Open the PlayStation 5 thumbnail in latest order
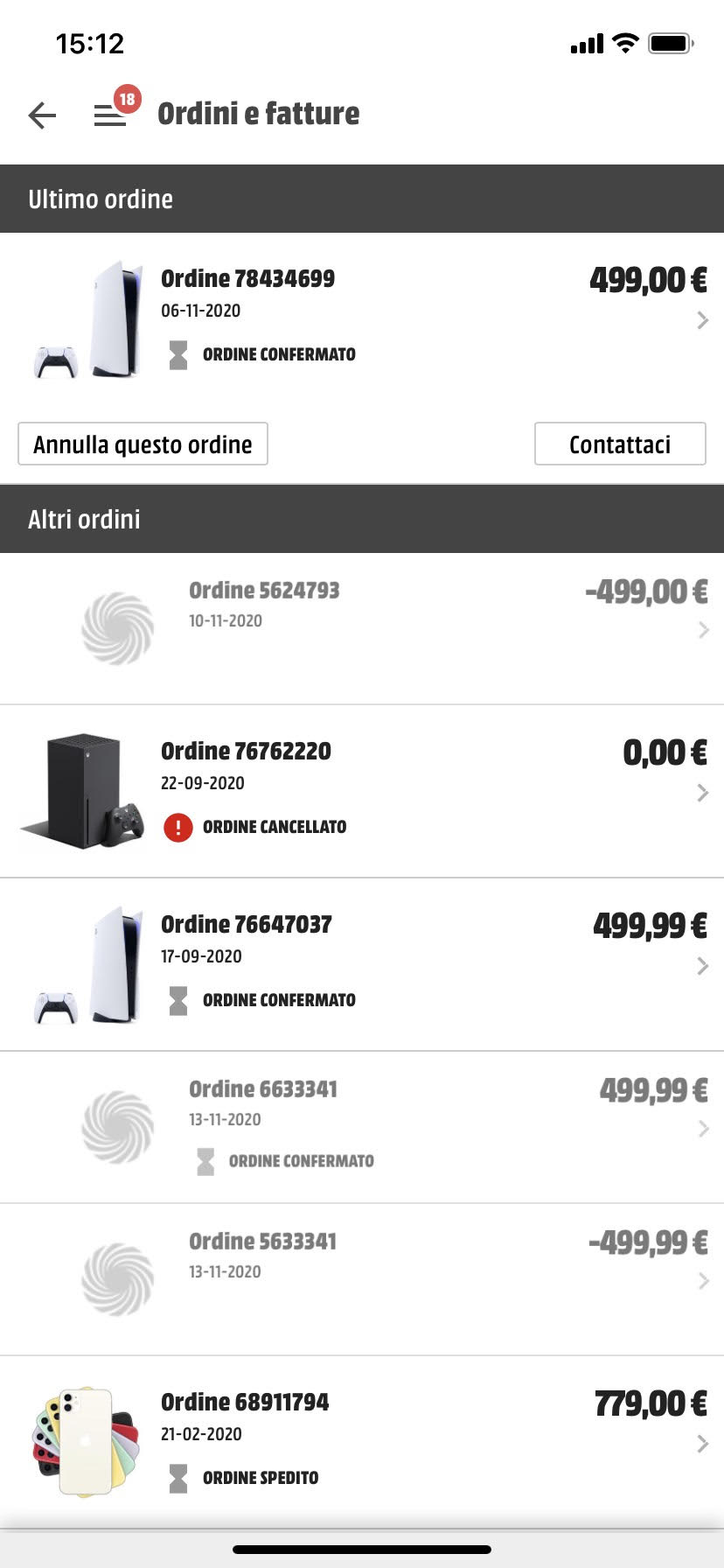This screenshot has width=724, height=1568. (87, 319)
